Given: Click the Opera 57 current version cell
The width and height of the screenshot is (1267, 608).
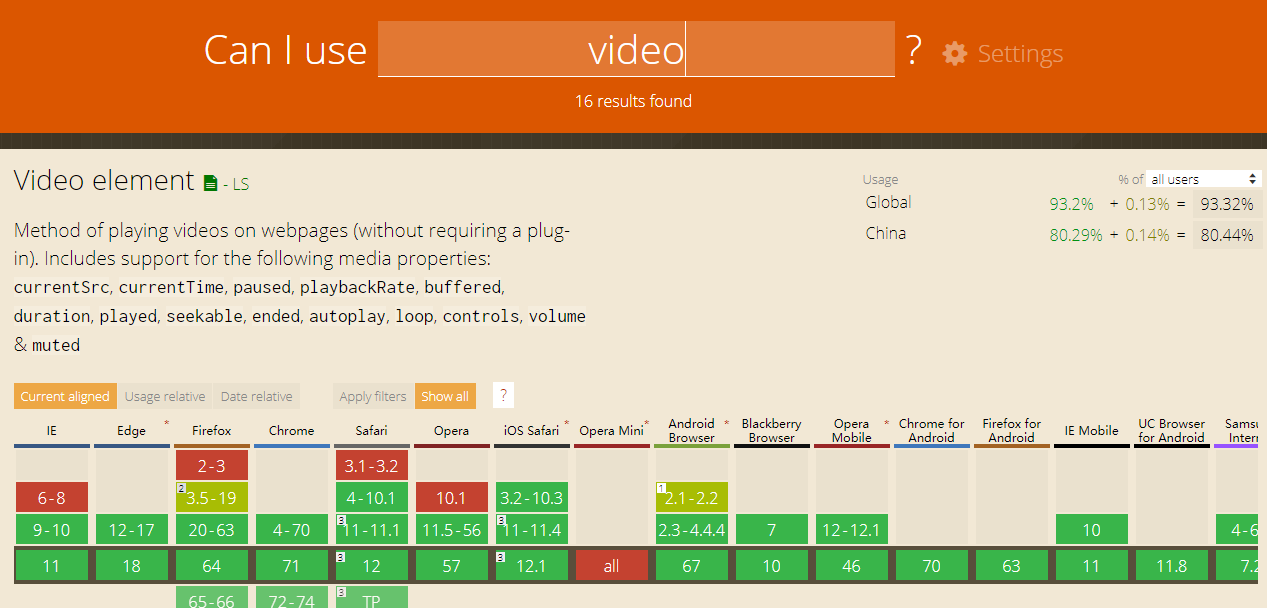Looking at the screenshot, I should point(452,566).
